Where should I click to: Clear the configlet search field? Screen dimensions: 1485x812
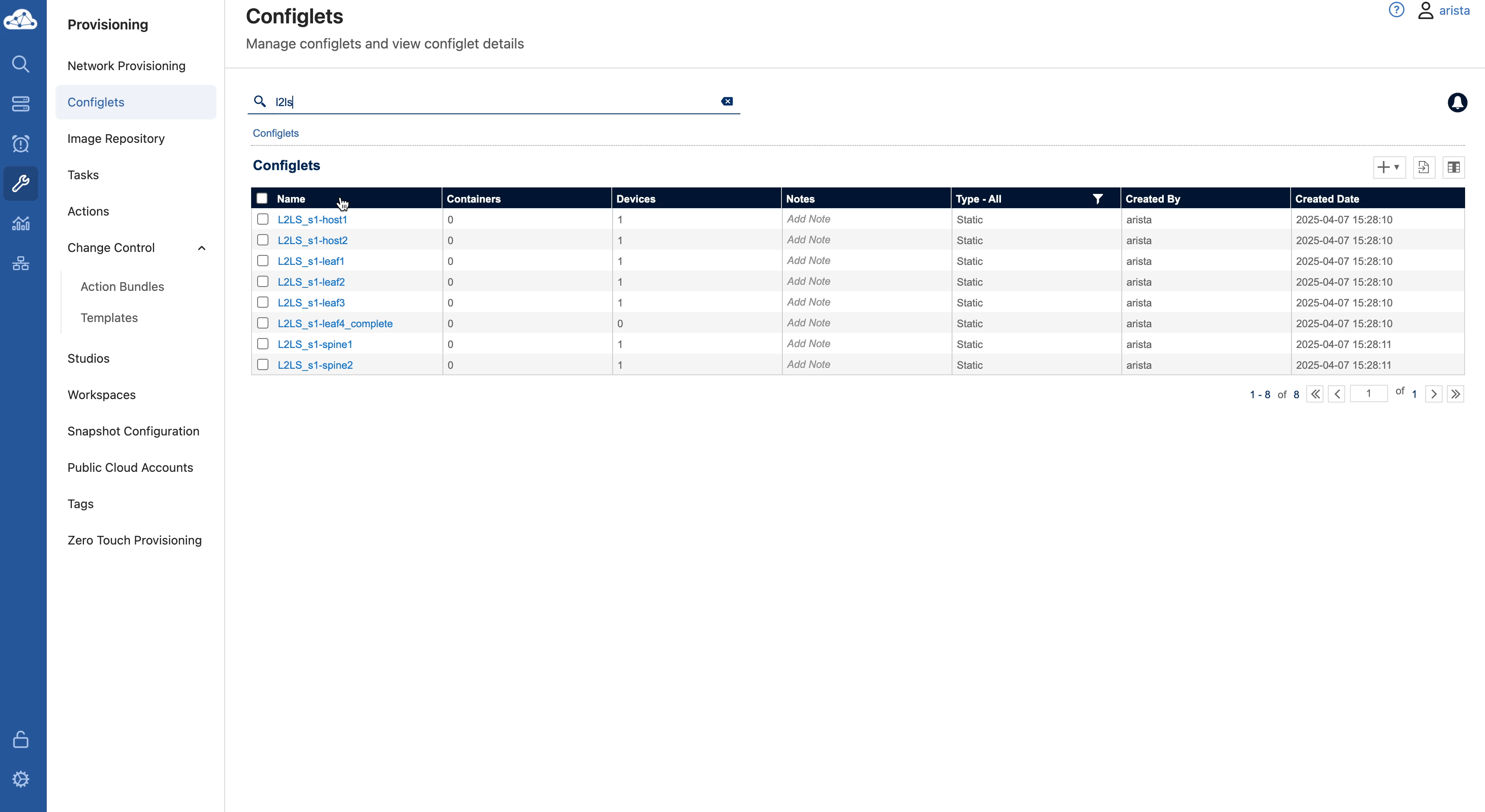click(726, 101)
